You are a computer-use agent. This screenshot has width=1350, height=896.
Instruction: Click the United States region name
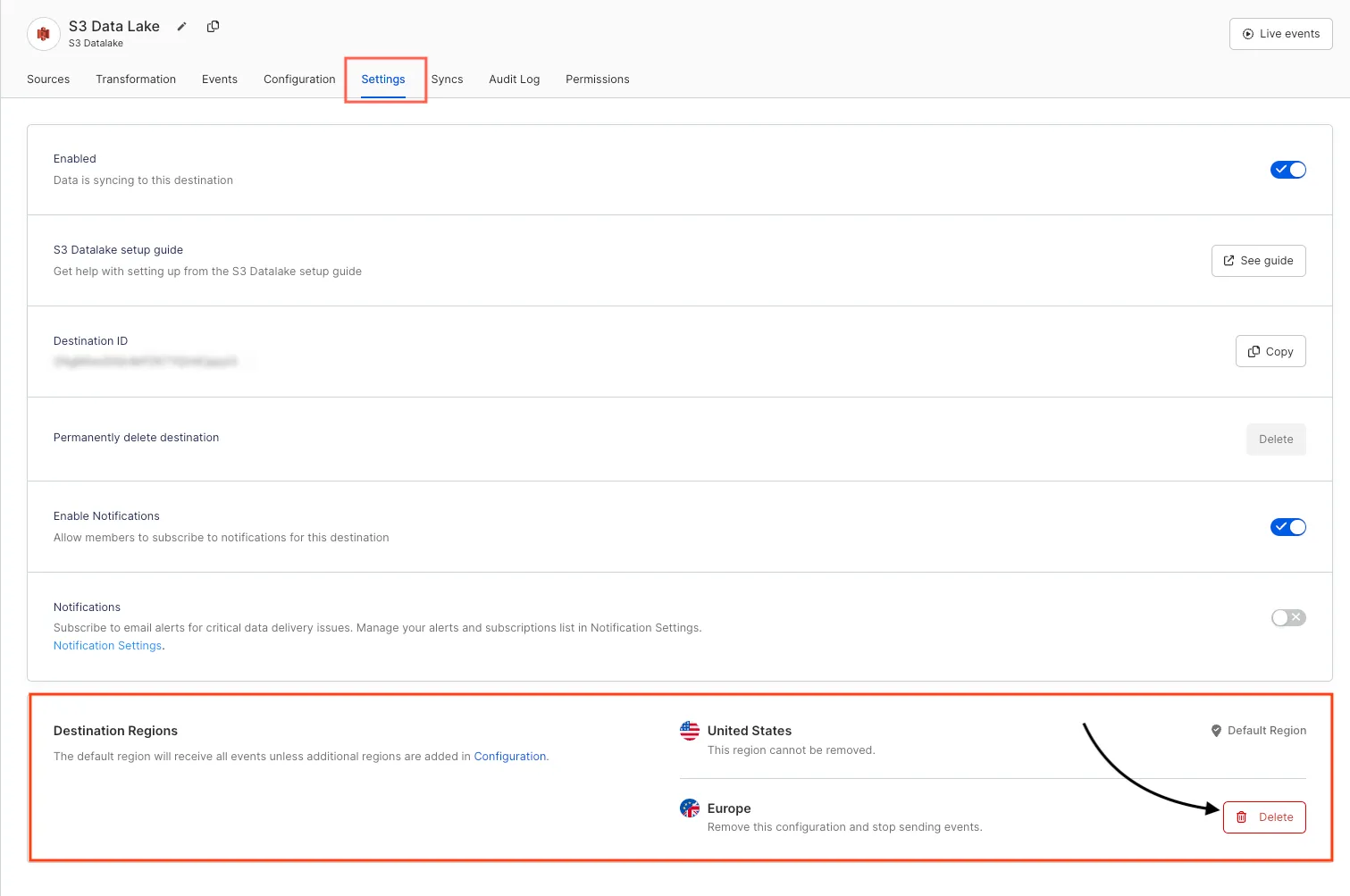tap(750, 731)
